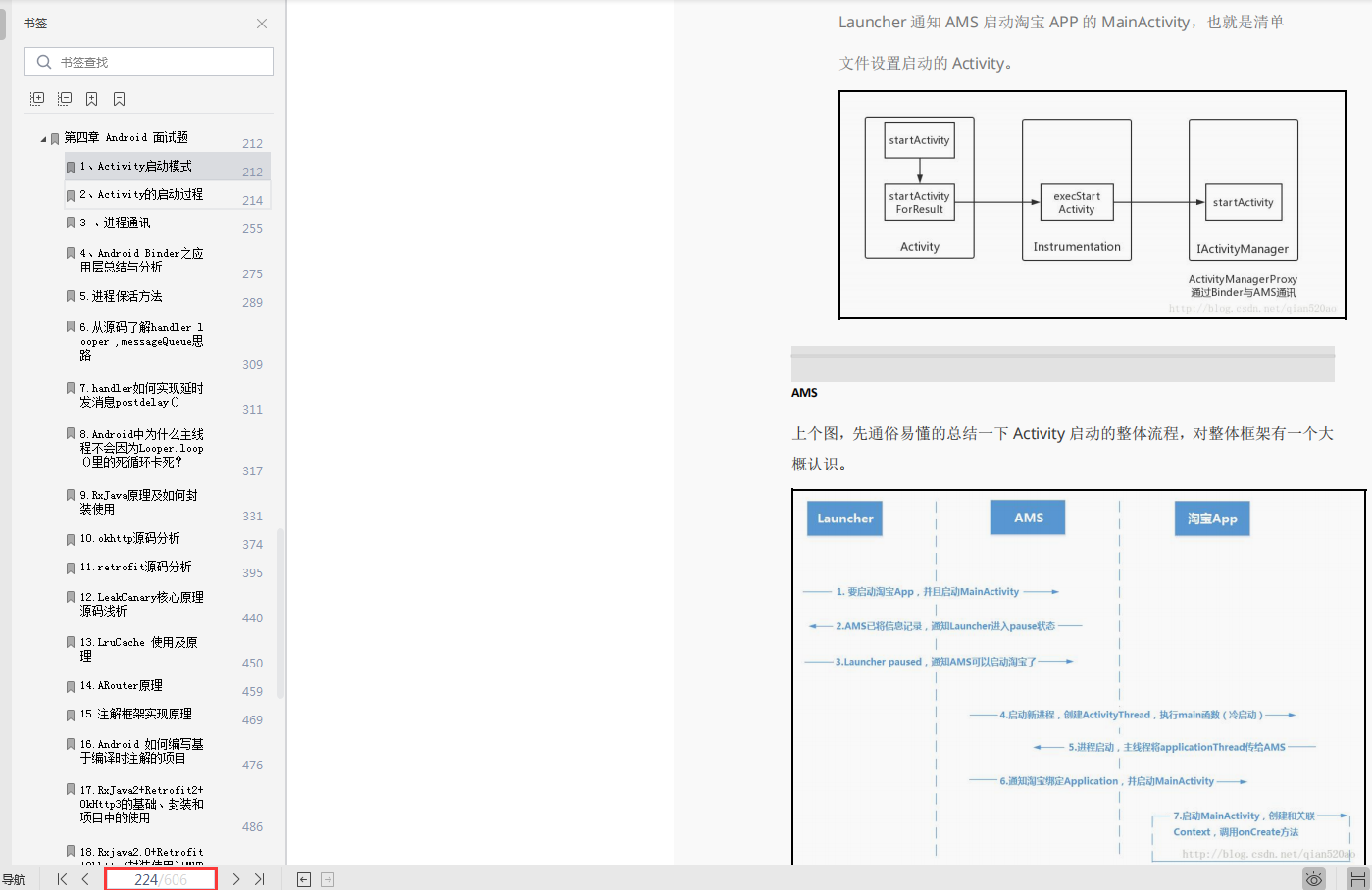Go to the previous page arrow

85,879
